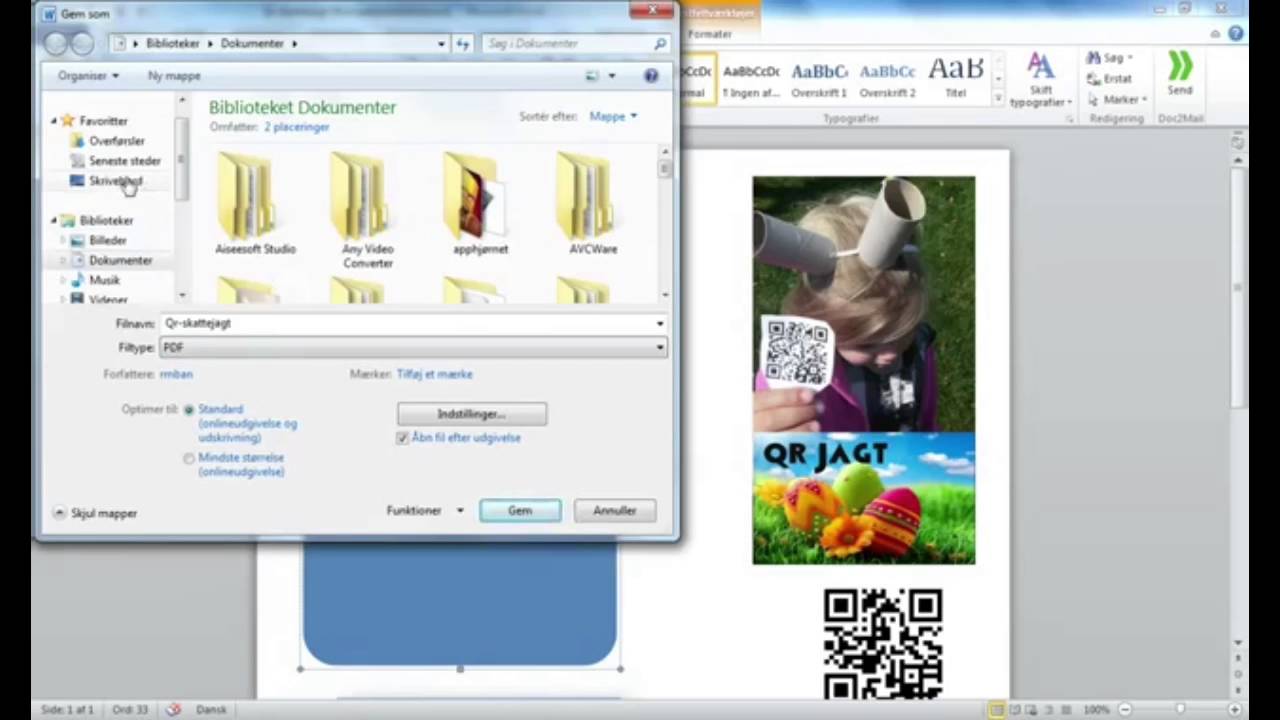Open Overførsler folder in favorites
1280x720 pixels.
click(x=108, y=141)
